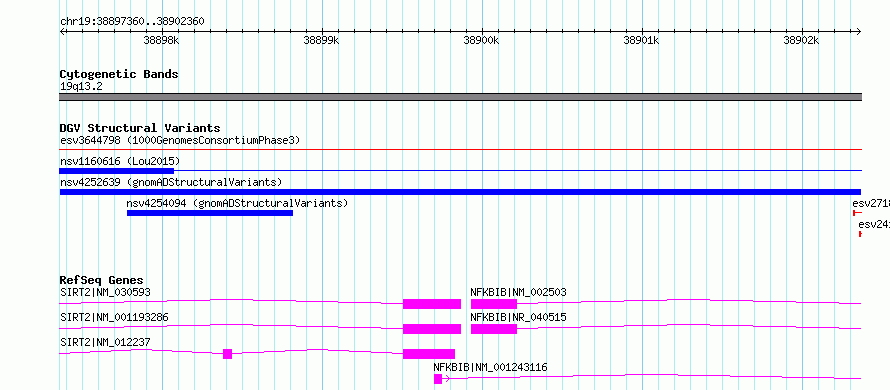Image resolution: width=890 pixels, height=390 pixels.
Task: Click the ruler's left-pointing arrow end
Action: 62,31
